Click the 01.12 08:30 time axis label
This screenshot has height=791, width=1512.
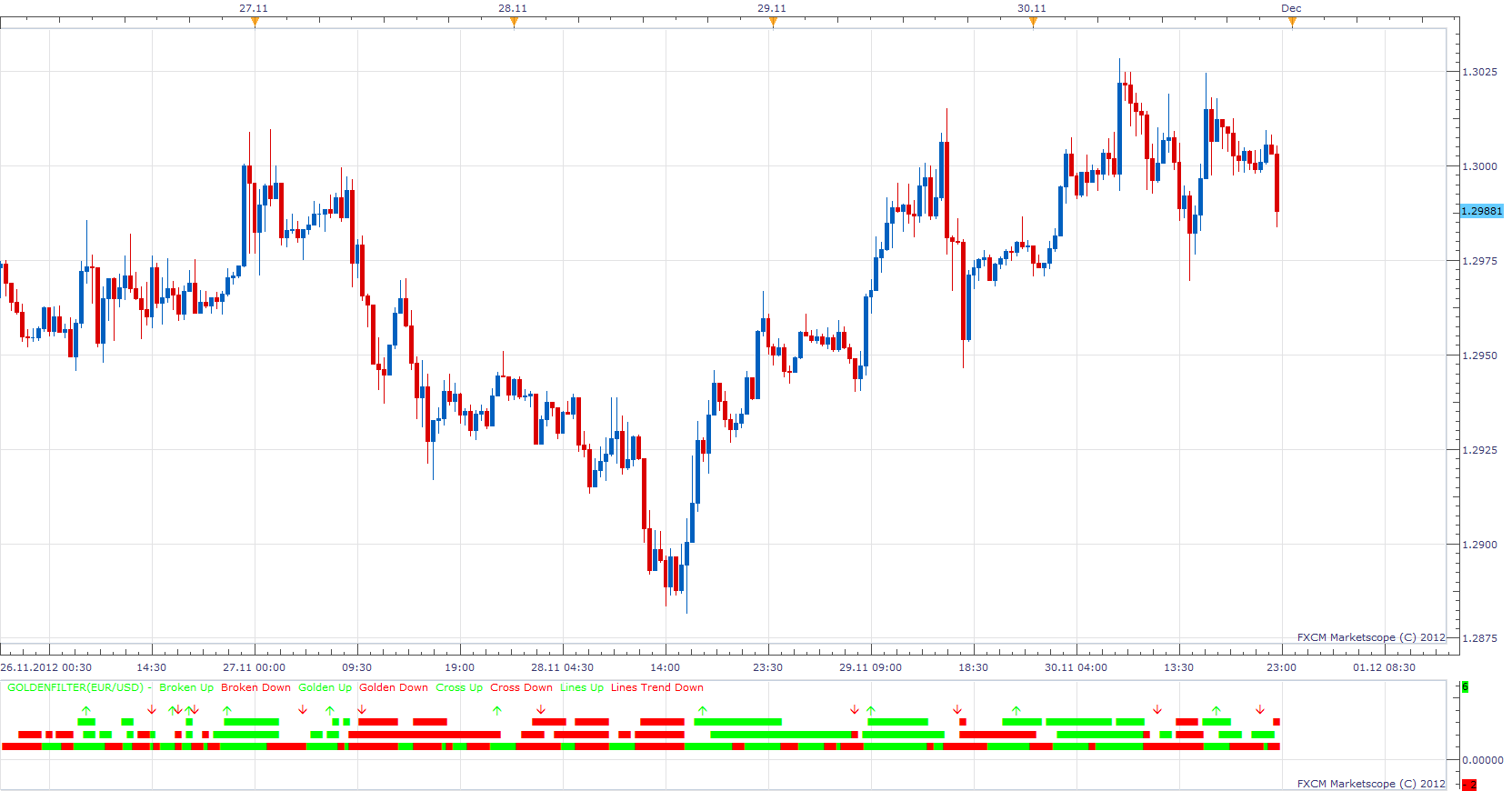point(1384,667)
